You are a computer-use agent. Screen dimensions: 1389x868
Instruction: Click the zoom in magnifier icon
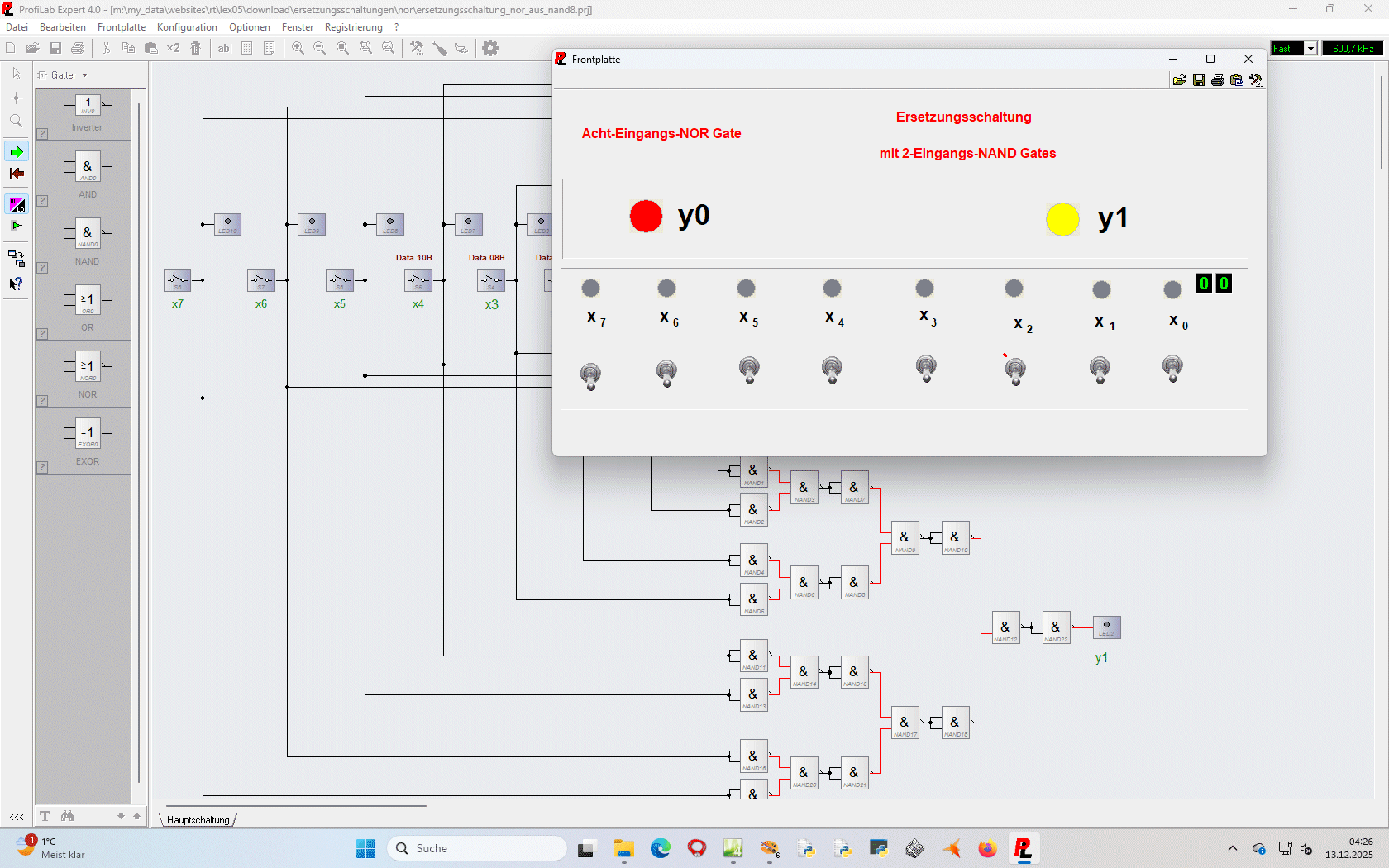click(x=298, y=48)
